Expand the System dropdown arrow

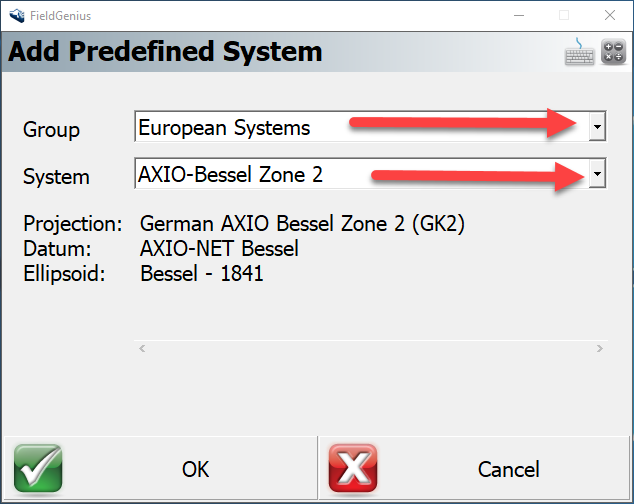tap(597, 174)
